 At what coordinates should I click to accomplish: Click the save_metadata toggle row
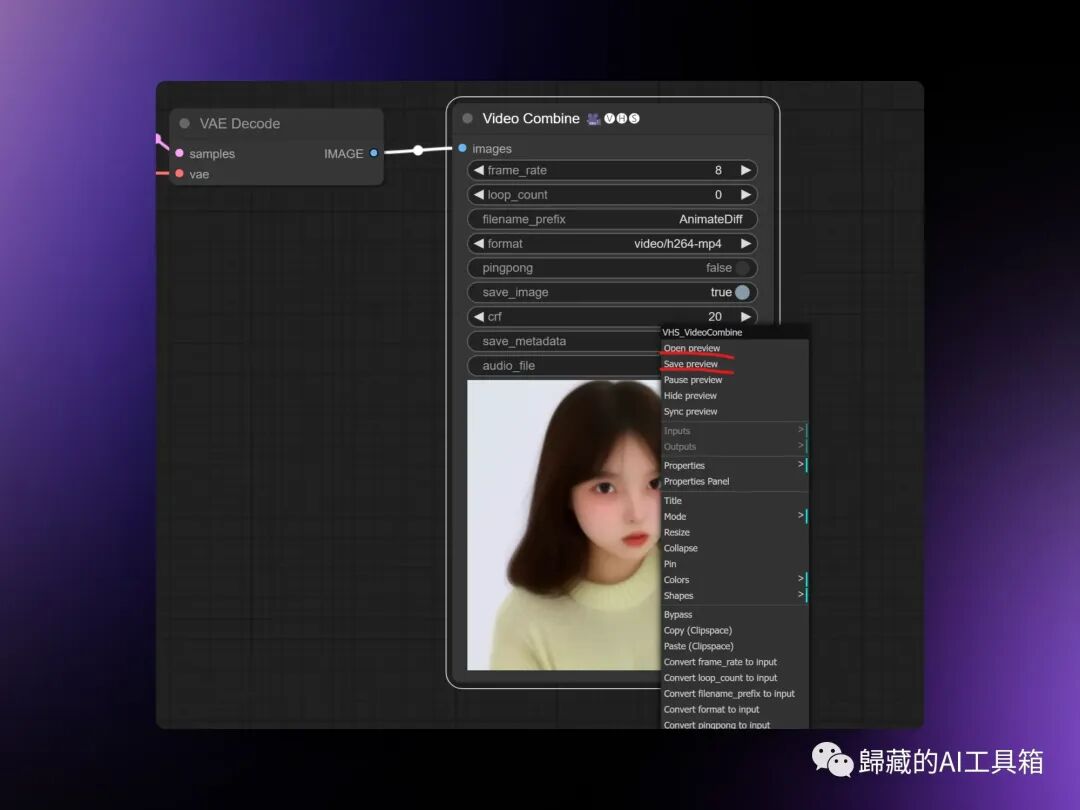(563, 341)
